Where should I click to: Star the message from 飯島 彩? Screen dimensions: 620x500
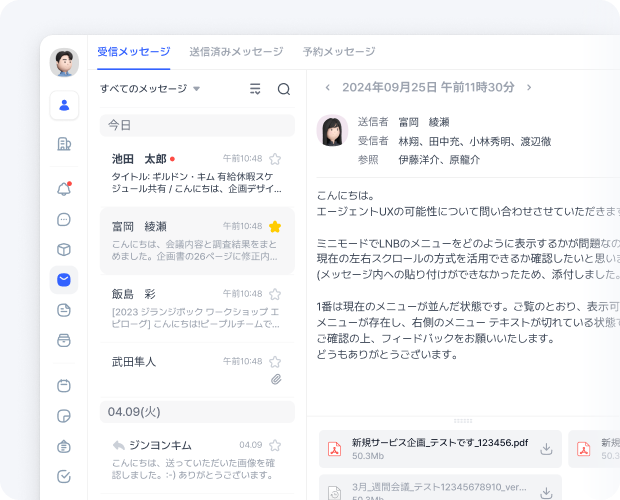tap(275, 295)
